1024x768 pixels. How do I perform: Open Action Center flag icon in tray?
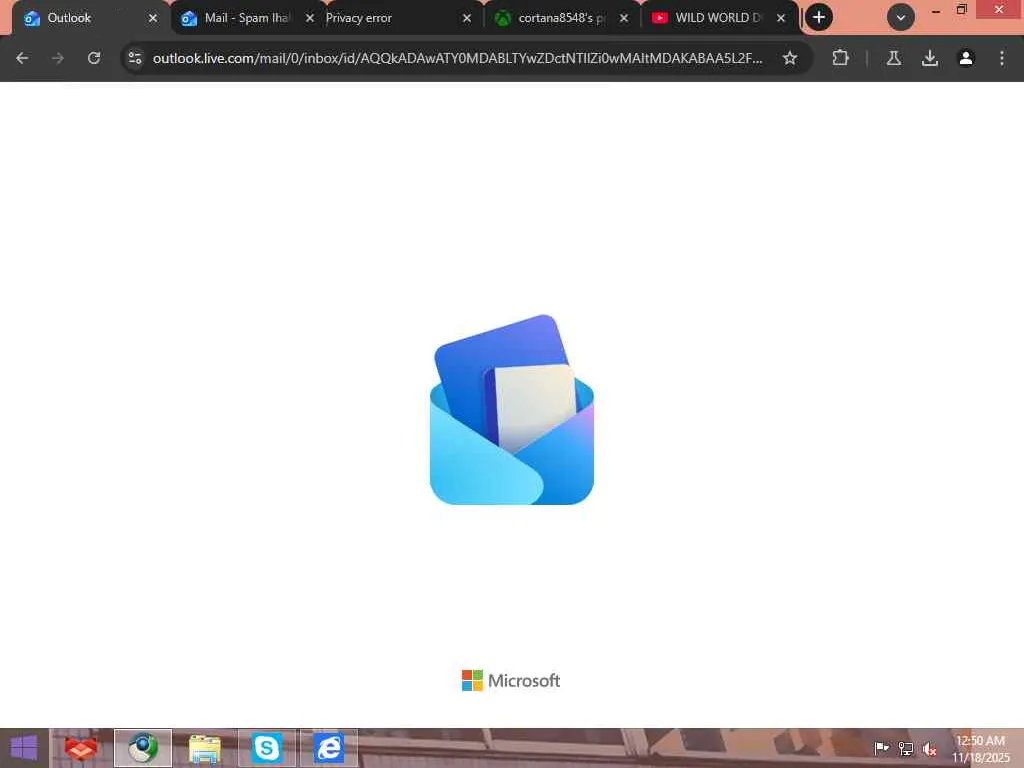881,748
